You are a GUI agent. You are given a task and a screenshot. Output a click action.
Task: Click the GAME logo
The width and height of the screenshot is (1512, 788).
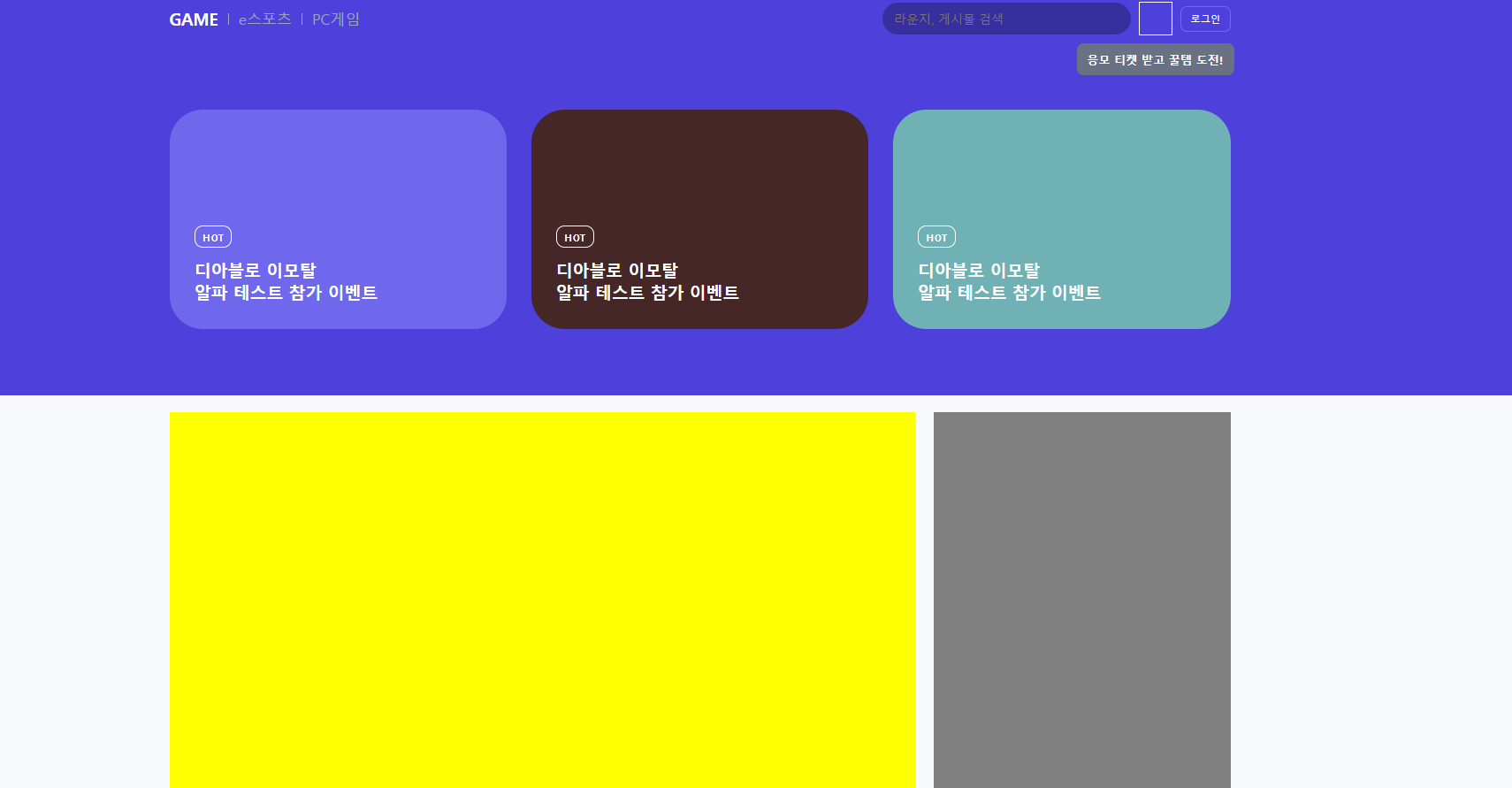point(194,19)
